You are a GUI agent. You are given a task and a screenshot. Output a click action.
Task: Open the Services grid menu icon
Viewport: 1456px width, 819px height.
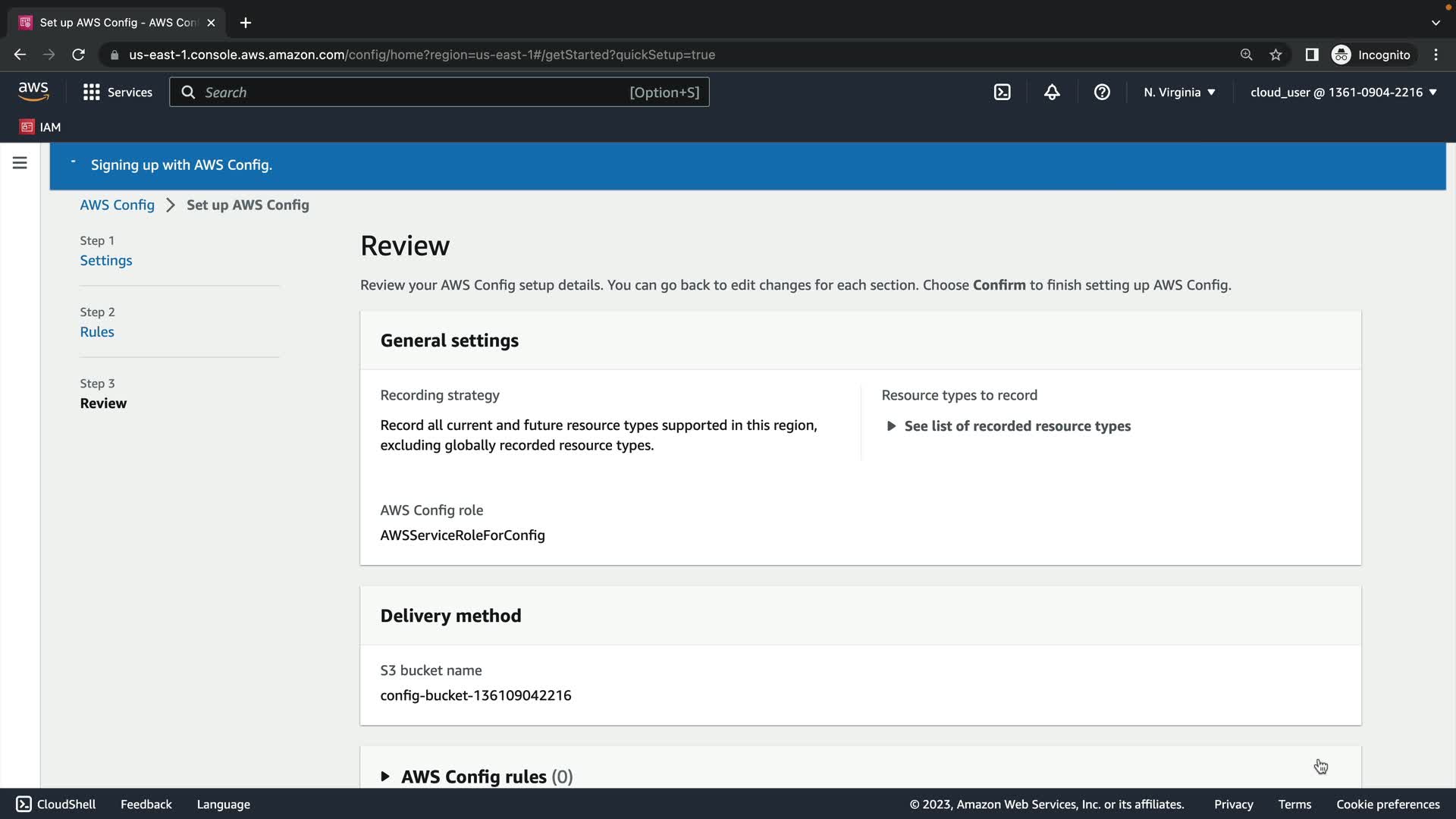click(x=92, y=92)
